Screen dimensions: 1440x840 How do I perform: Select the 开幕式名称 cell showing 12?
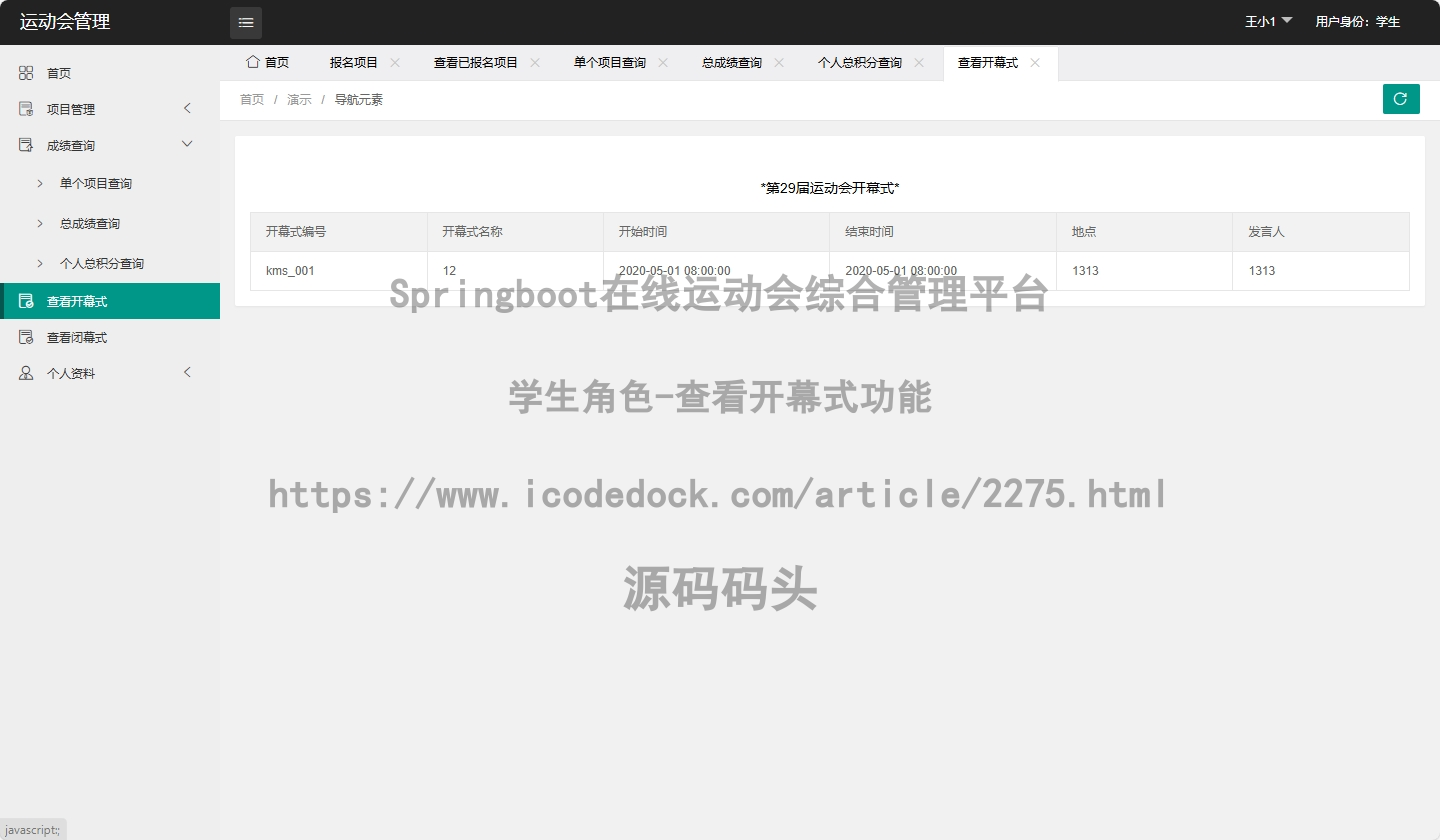[515, 271]
